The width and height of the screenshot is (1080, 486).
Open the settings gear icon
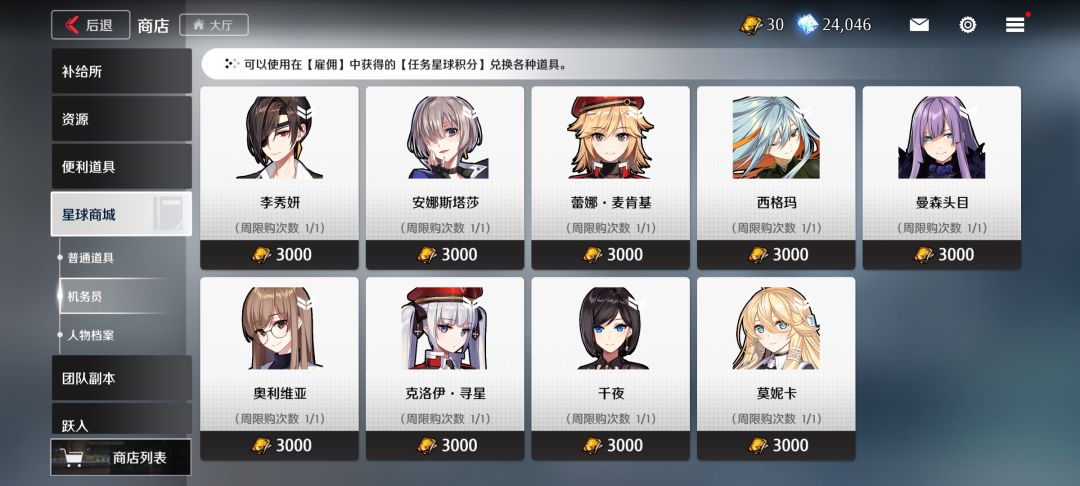coord(968,25)
